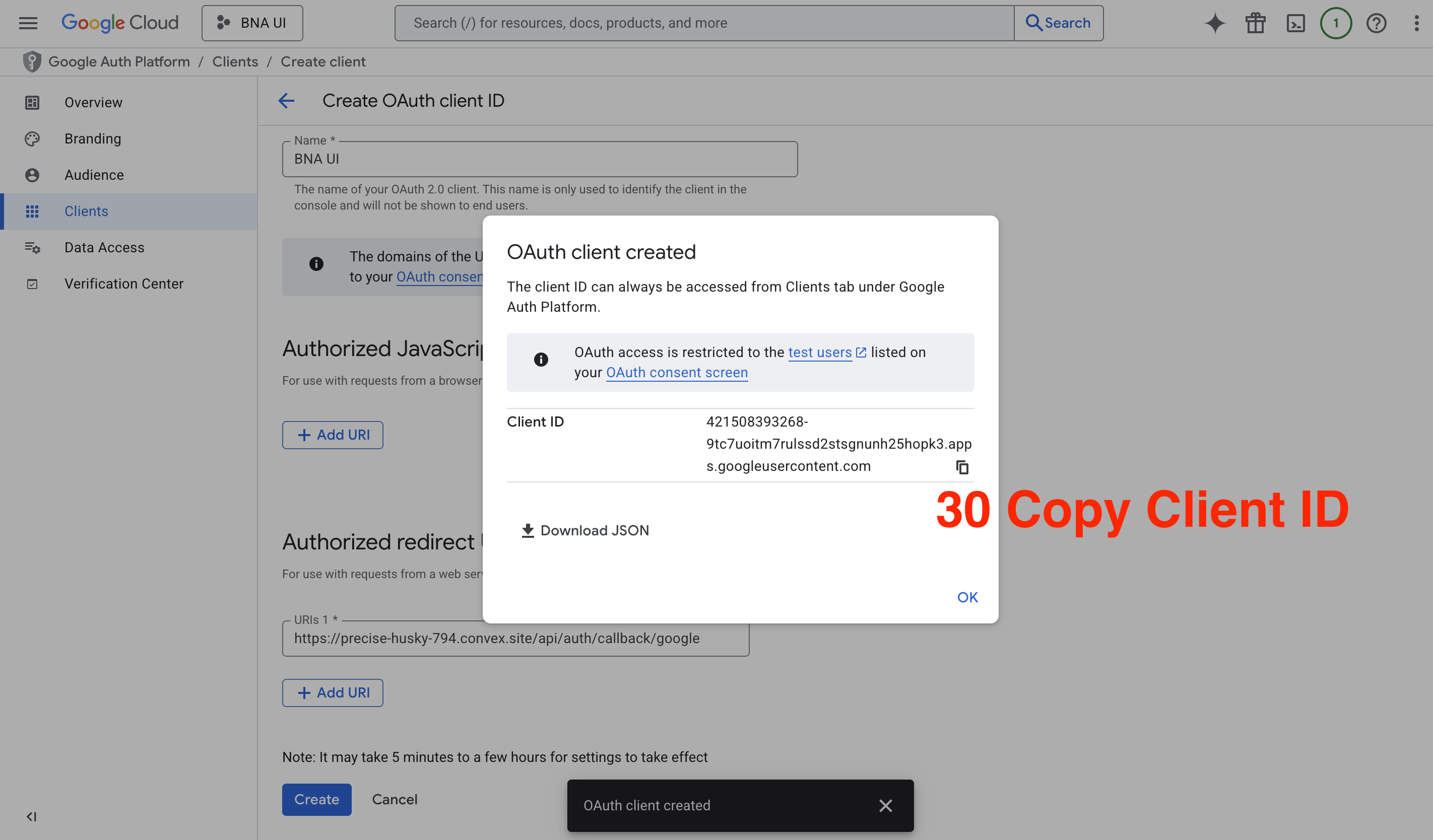
Task: Click the Audience person icon
Action: [32, 175]
